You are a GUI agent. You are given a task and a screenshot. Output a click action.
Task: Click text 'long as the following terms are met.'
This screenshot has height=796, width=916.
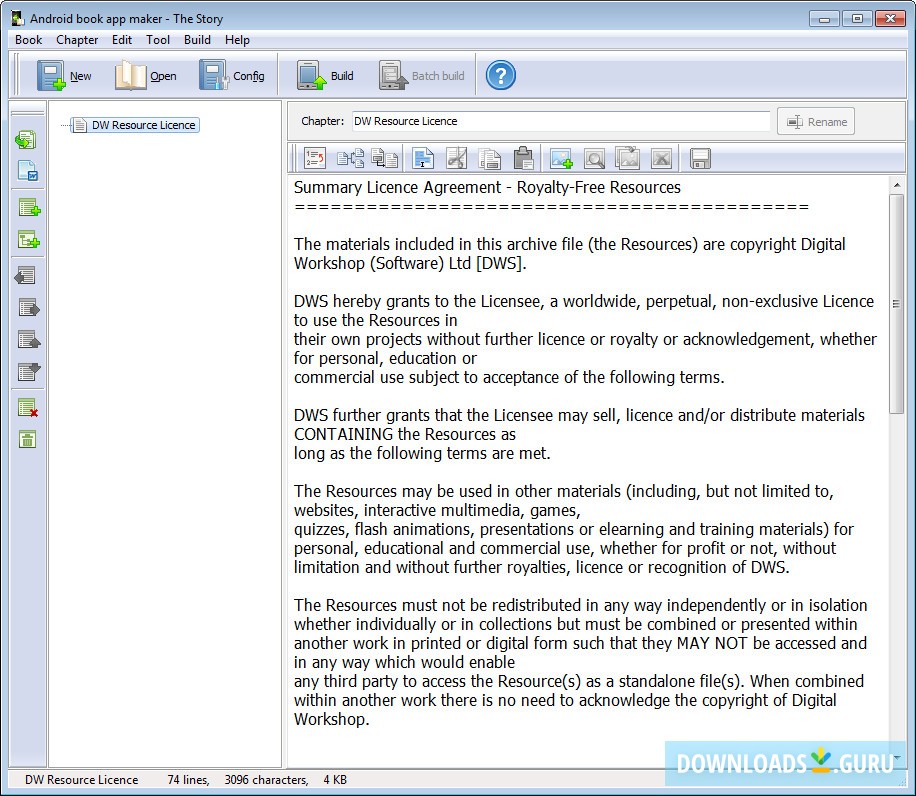pos(422,453)
